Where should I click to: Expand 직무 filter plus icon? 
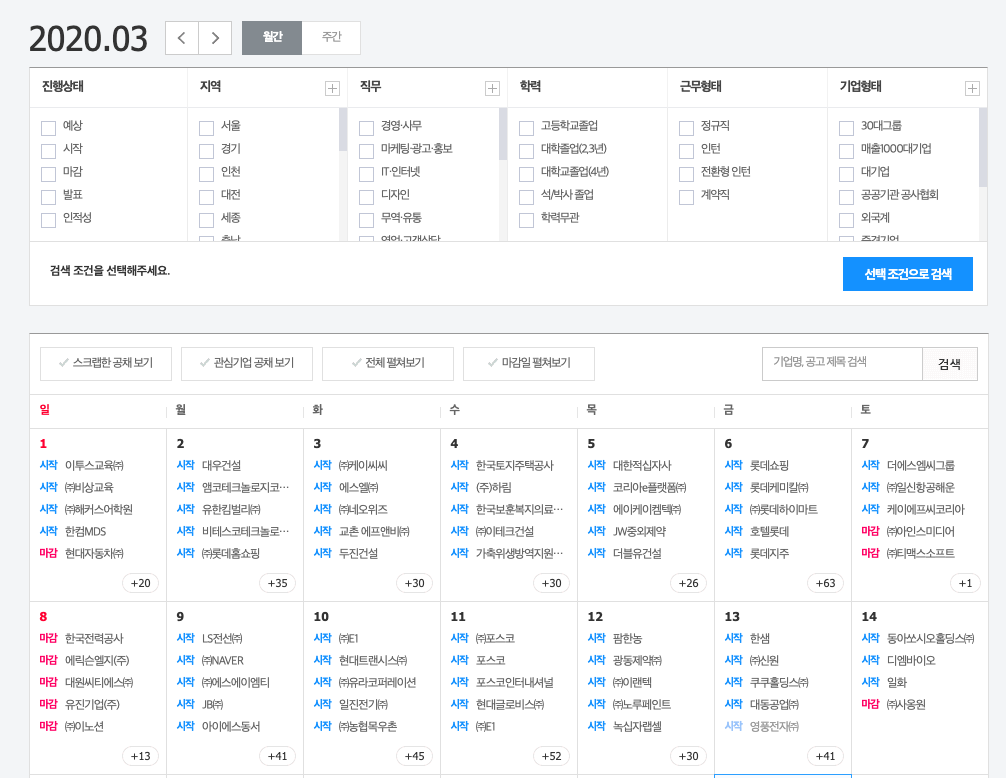click(x=492, y=89)
